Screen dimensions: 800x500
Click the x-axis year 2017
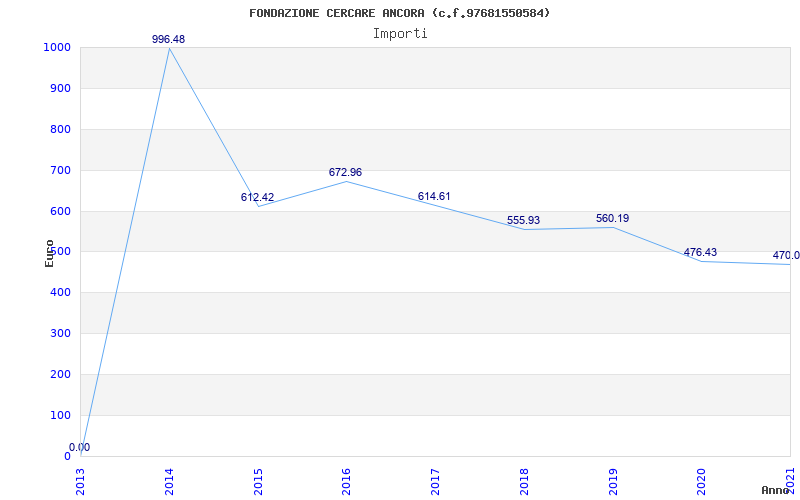[435, 482]
